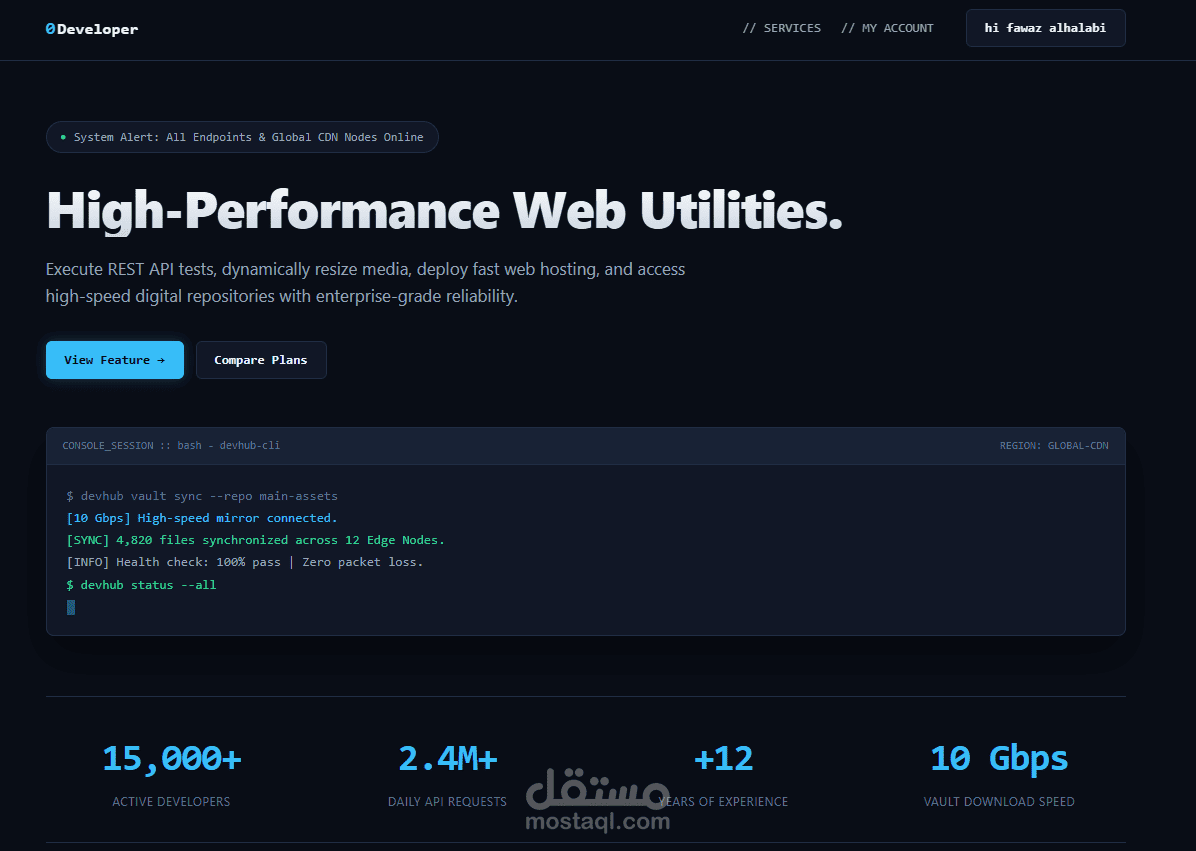Click the REGION: GLOBAL-CDN label
The height and width of the screenshot is (851, 1196).
pos(1054,445)
